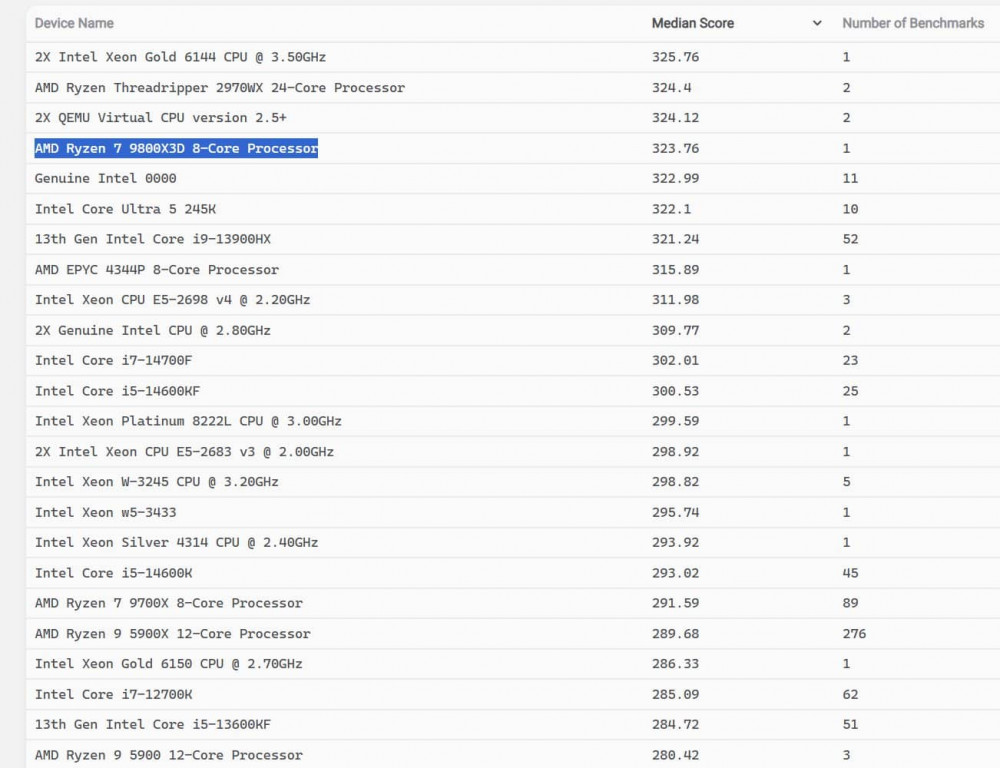Click AMD Ryzen 9 5900X 12-Core Processor

173,633
